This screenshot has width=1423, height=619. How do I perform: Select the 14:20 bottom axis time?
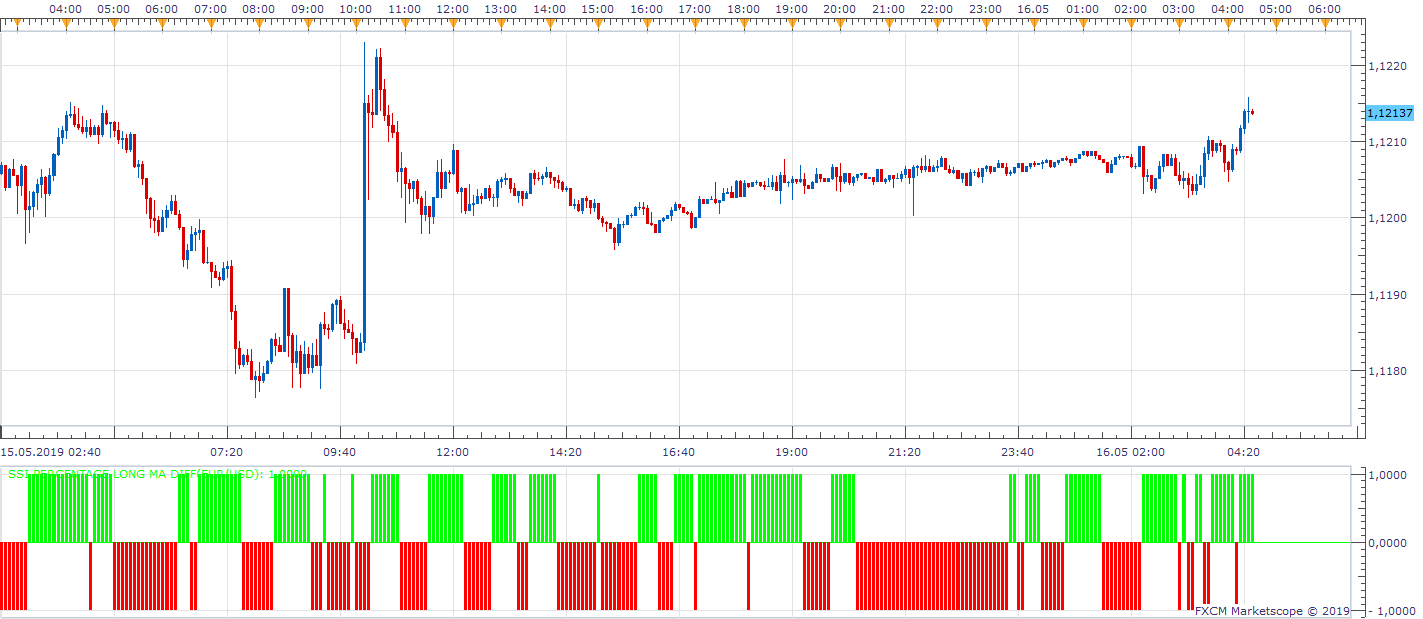tap(566, 452)
